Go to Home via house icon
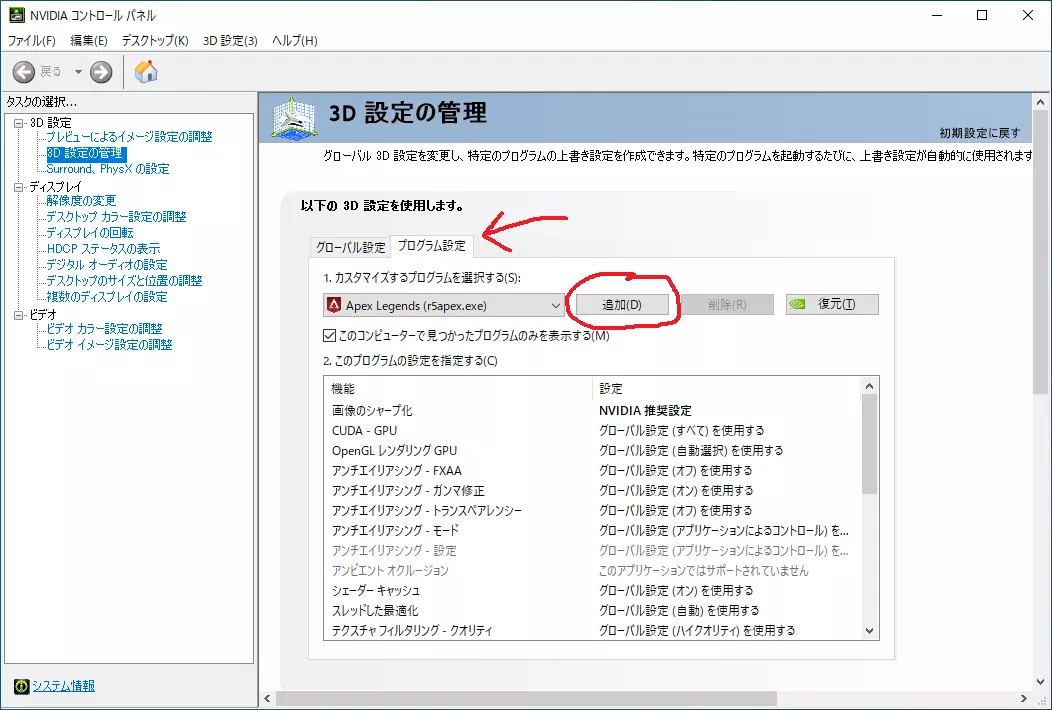Image resolution: width=1052 pixels, height=710 pixels. click(x=146, y=71)
